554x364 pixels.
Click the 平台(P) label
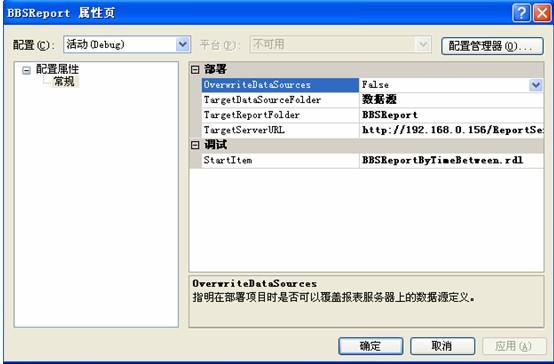[x=220, y=45]
